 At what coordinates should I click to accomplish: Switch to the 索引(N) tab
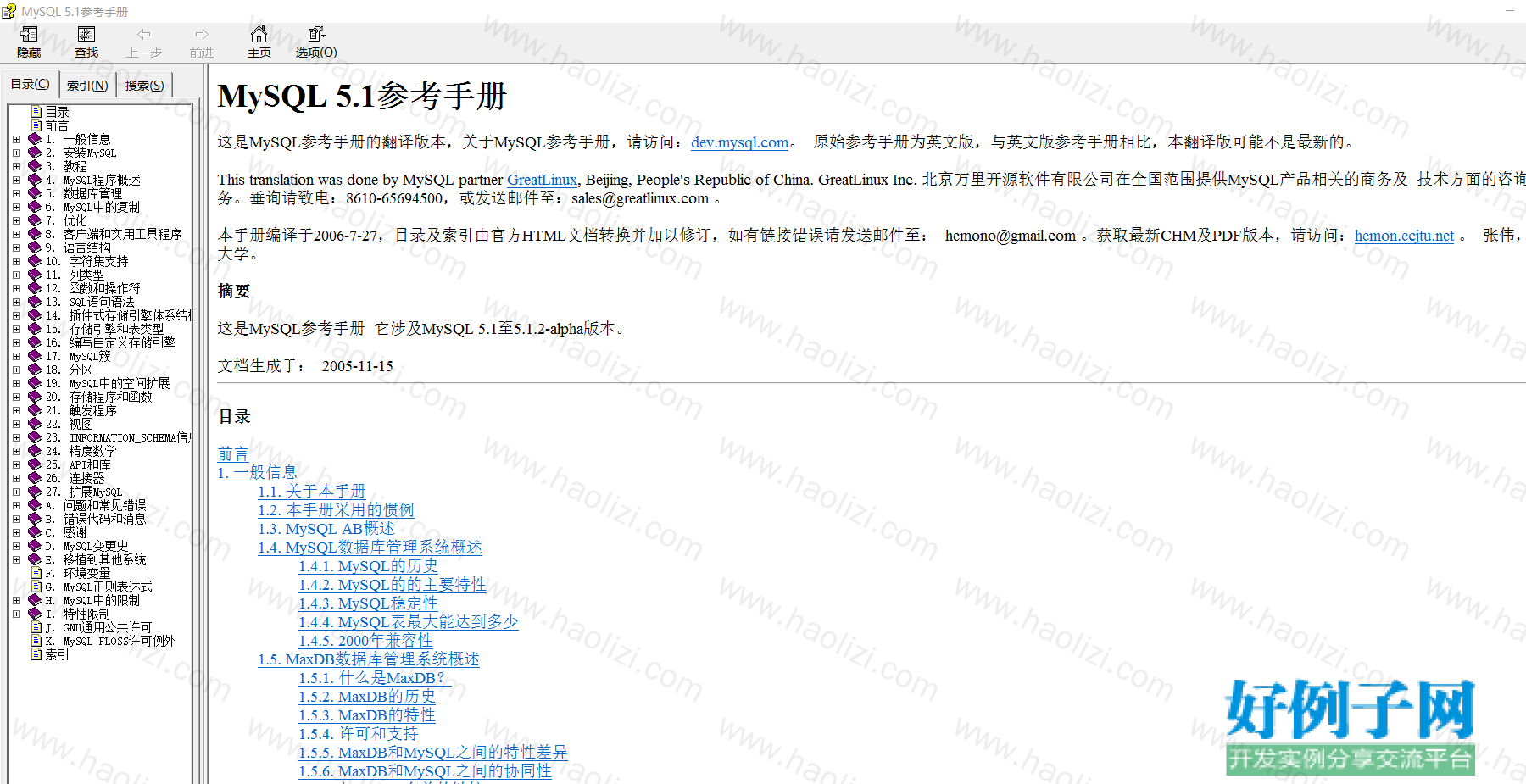pyautogui.click(x=87, y=86)
